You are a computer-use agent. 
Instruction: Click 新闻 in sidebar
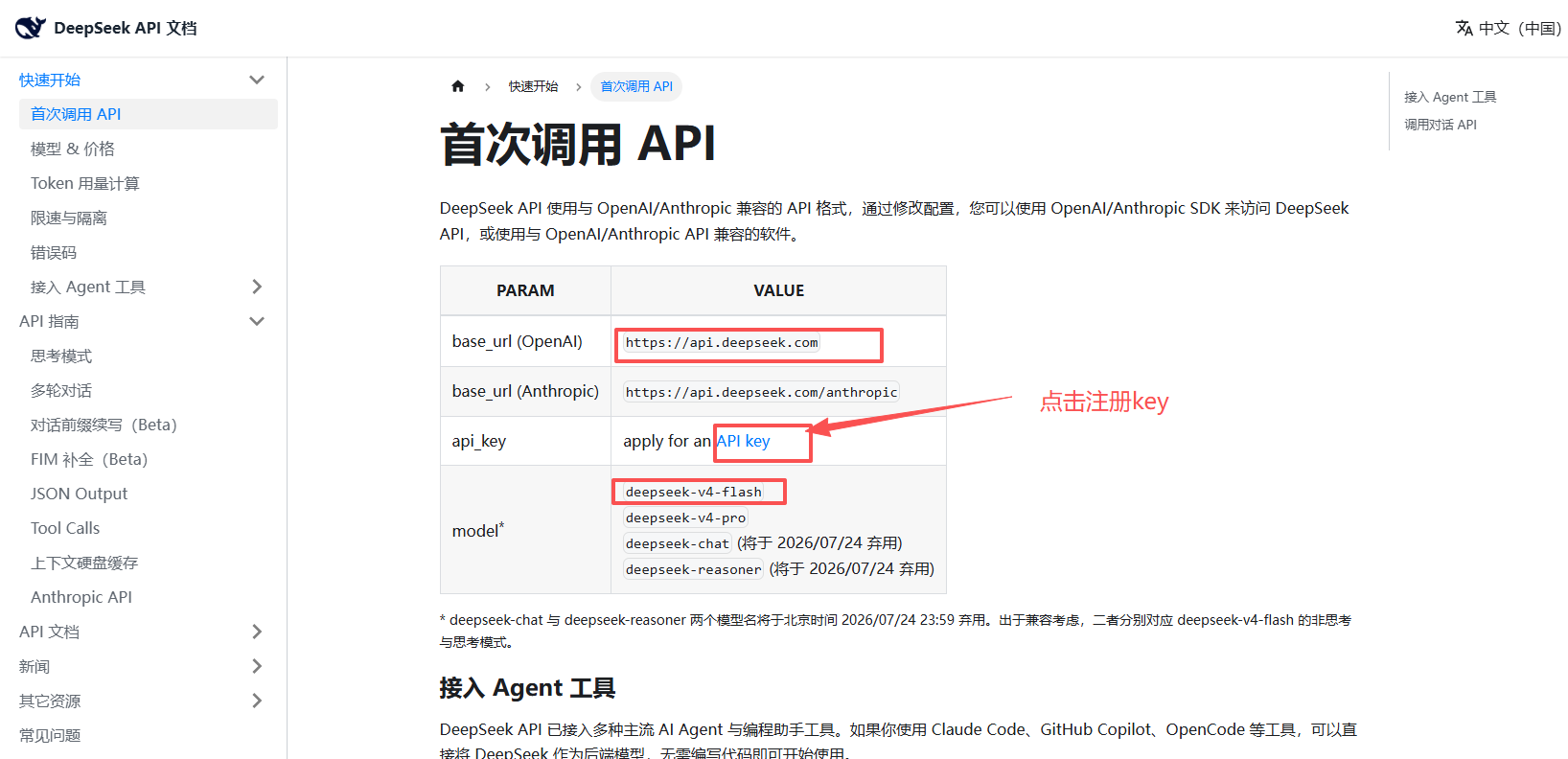tap(35, 666)
